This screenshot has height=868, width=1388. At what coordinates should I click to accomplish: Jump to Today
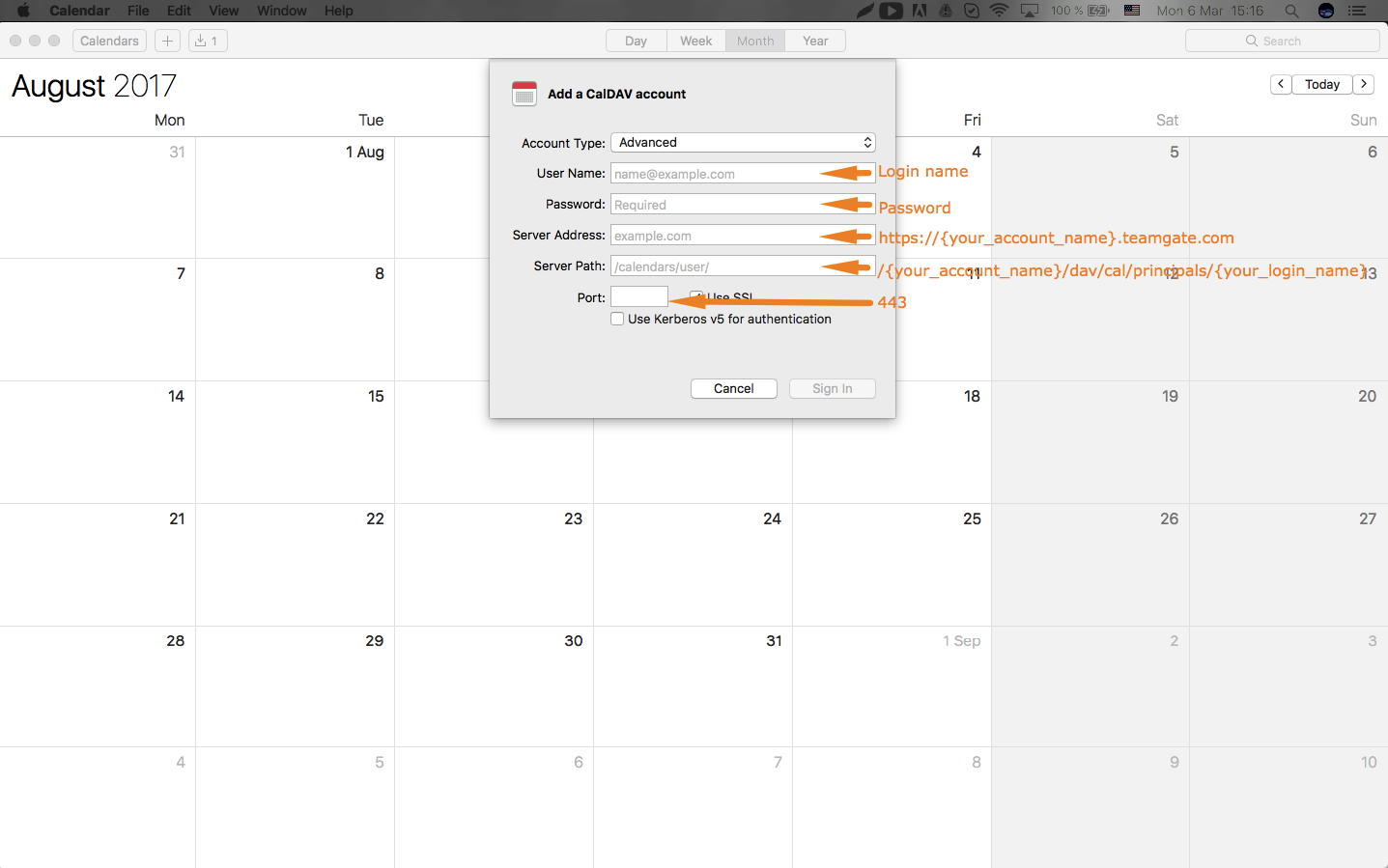1322,84
